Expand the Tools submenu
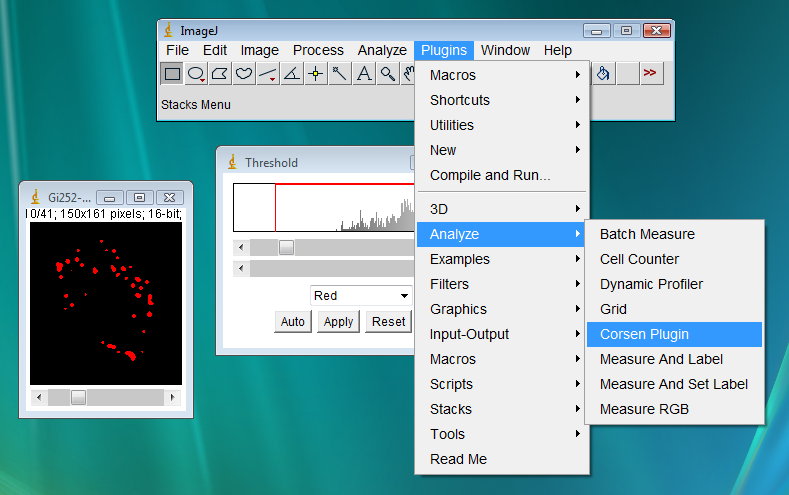The height and width of the screenshot is (495, 789). (x=502, y=434)
